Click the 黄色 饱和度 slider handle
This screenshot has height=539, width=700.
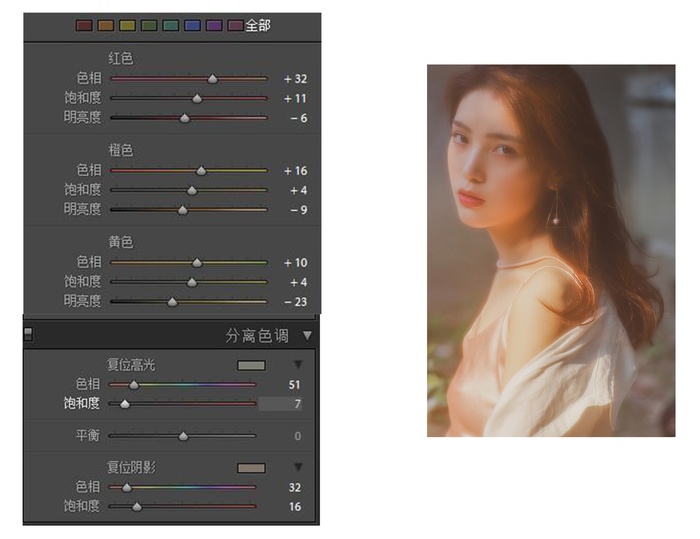coord(192,283)
